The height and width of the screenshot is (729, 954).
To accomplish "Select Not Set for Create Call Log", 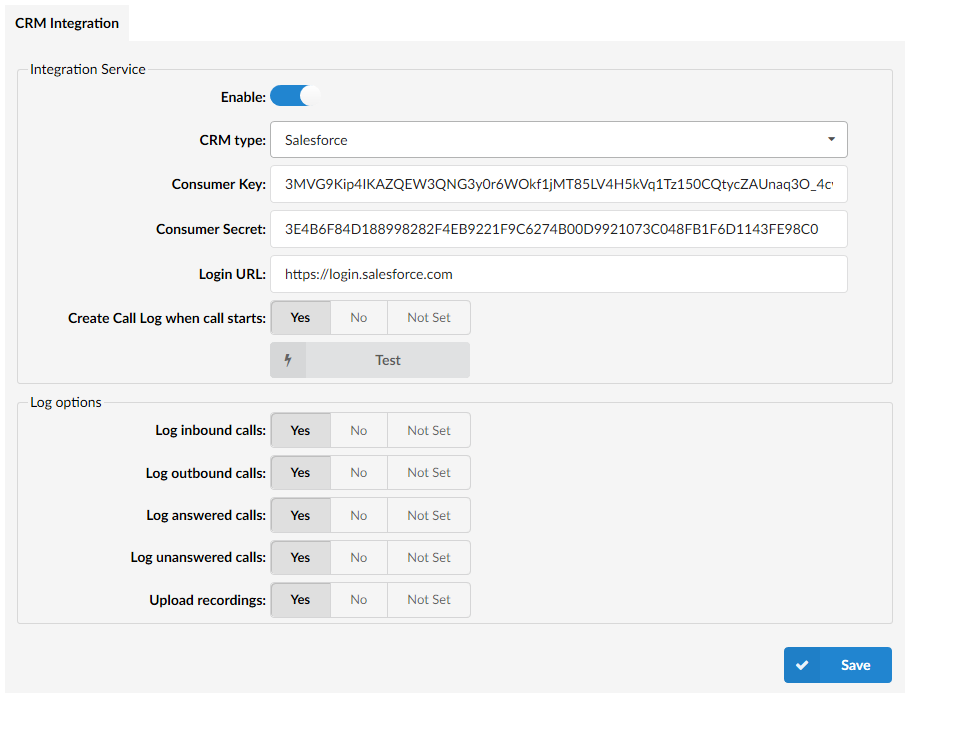I will (x=428, y=318).
